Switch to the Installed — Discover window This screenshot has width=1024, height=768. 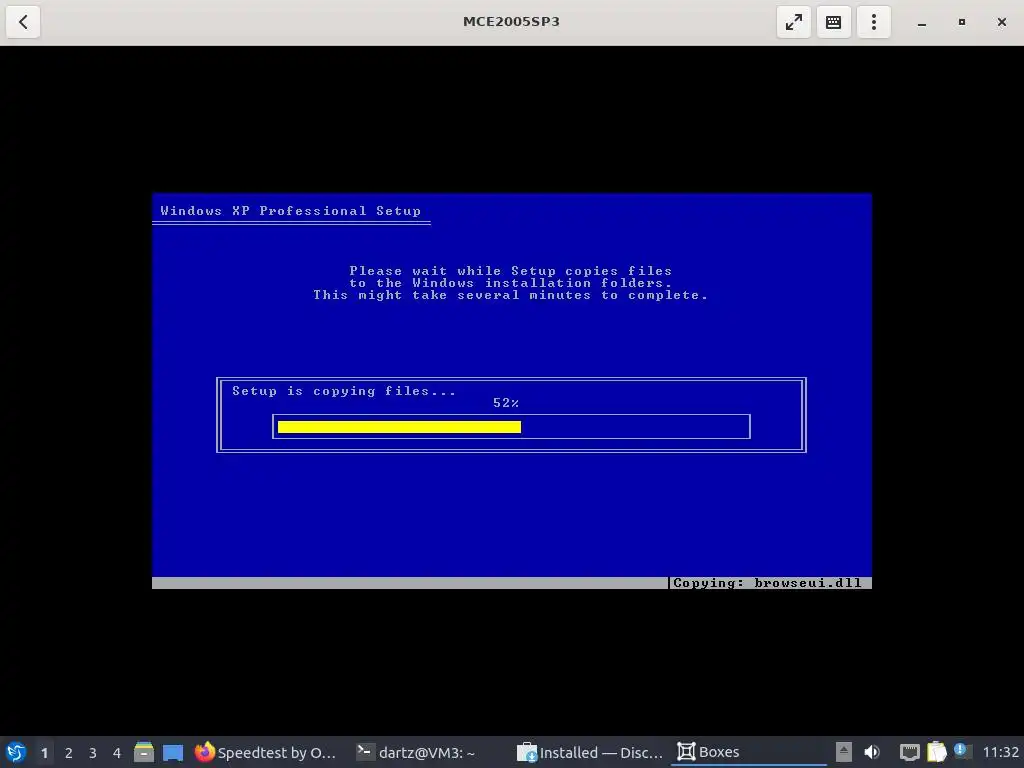590,752
